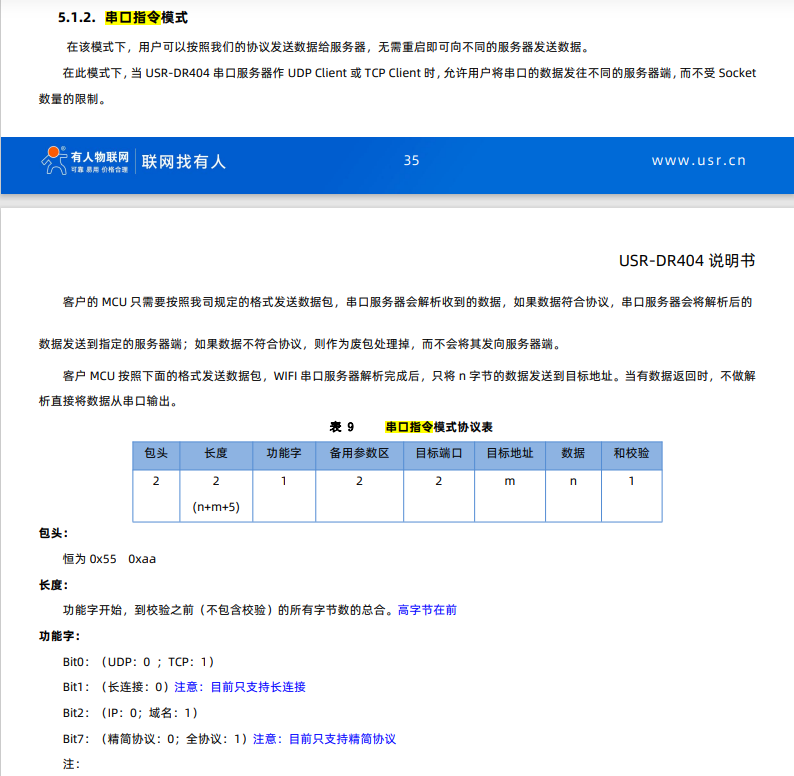Click the 恒为 0x55 0xaa line
Viewport: 794px width, 776px height.
pos(109,559)
